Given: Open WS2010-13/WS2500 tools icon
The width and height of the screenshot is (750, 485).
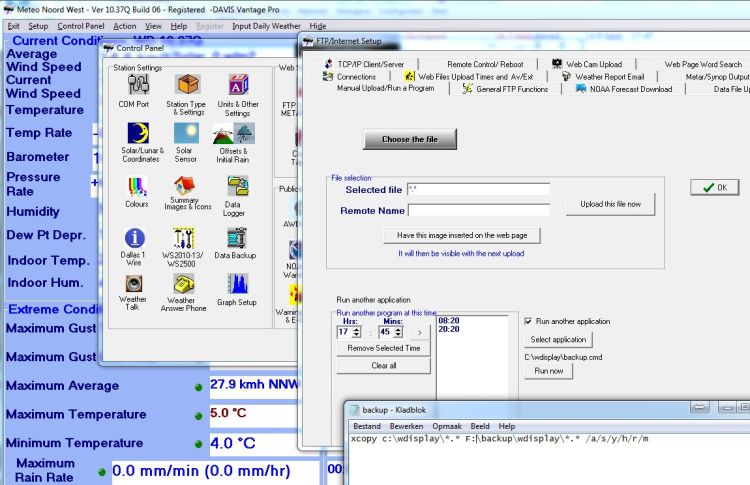Looking at the screenshot, I should tap(184, 238).
